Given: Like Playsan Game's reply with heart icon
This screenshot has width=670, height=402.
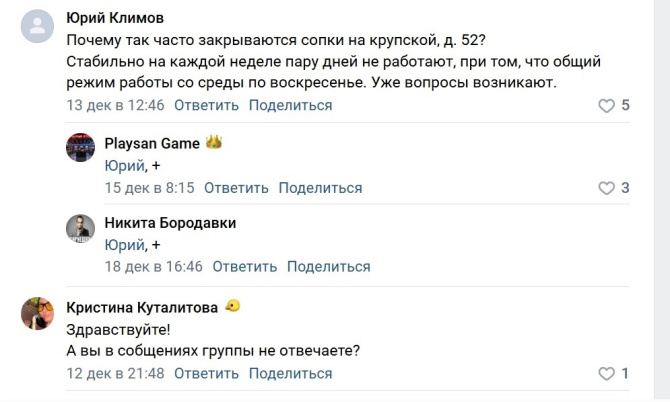Looking at the screenshot, I should coord(606,188).
